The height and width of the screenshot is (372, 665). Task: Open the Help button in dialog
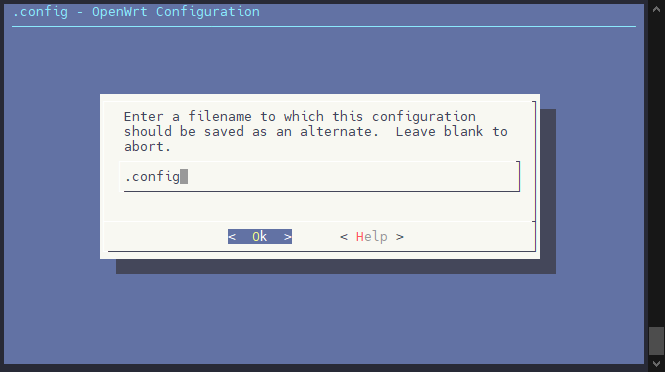point(372,236)
